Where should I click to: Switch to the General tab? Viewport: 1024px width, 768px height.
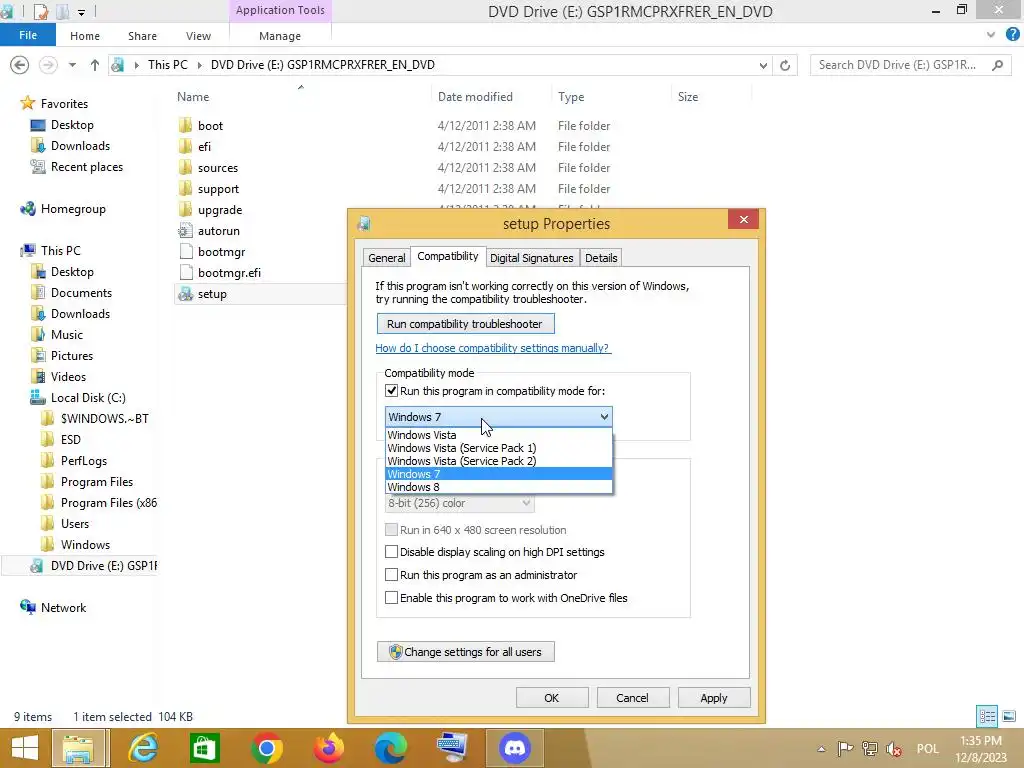click(387, 258)
